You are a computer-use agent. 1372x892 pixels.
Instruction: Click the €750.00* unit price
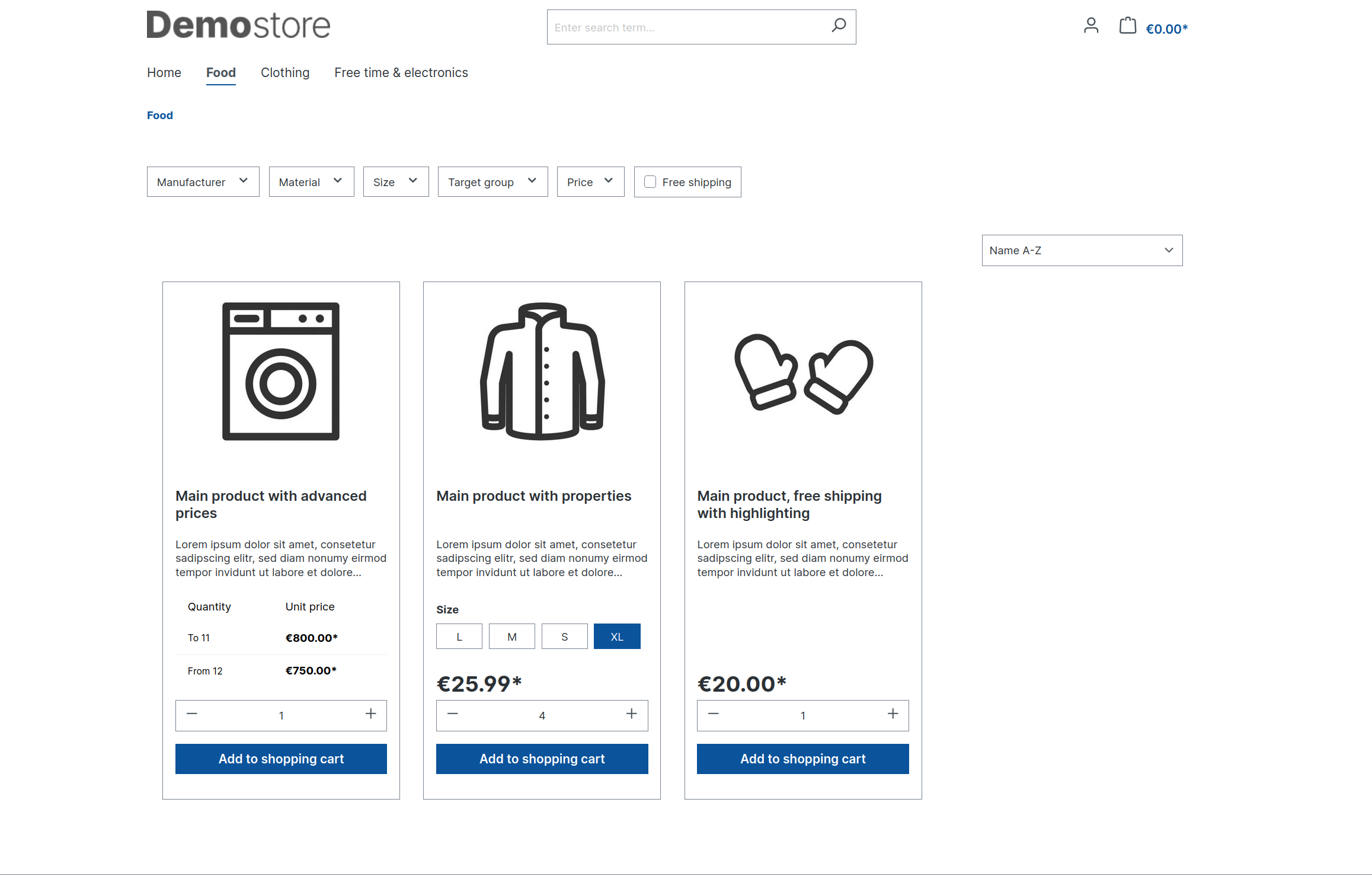tap(311, 671)
